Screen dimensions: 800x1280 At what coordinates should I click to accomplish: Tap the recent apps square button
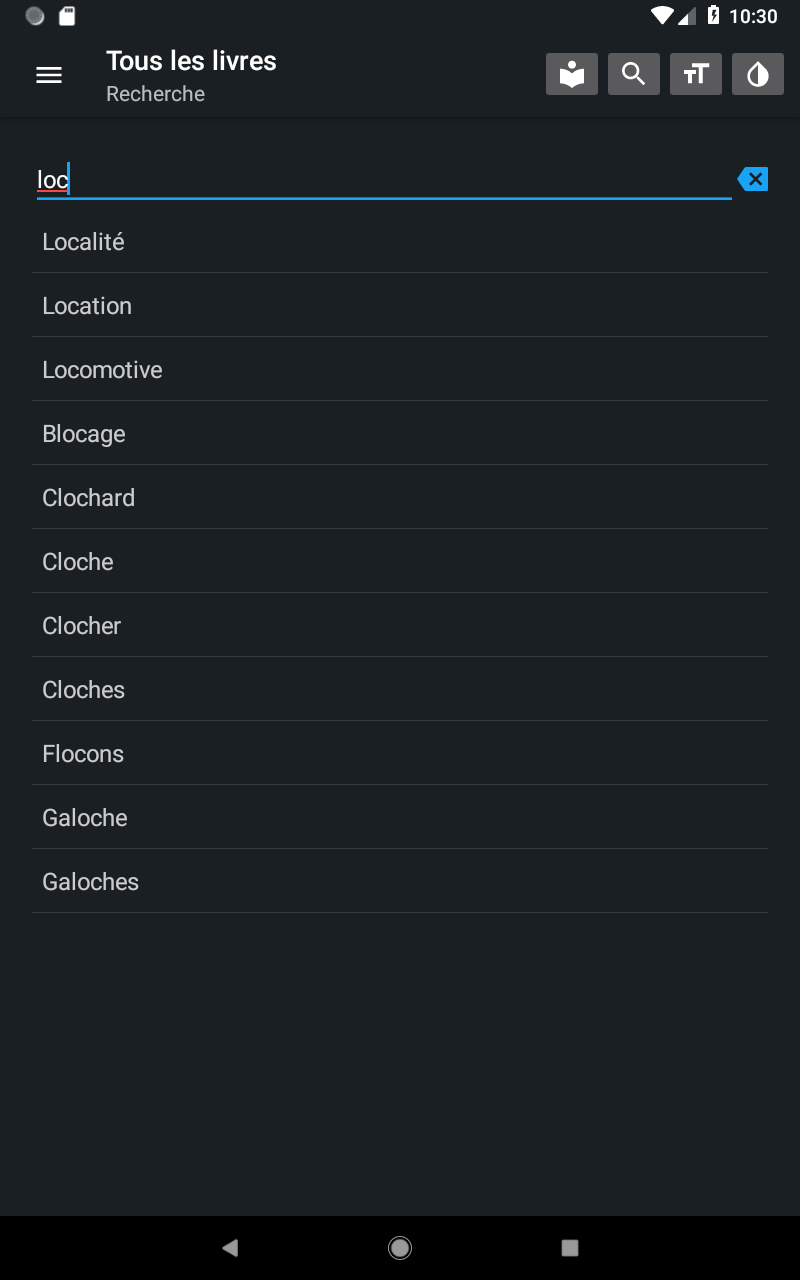pyautogui.click(x=570, y=1247)
